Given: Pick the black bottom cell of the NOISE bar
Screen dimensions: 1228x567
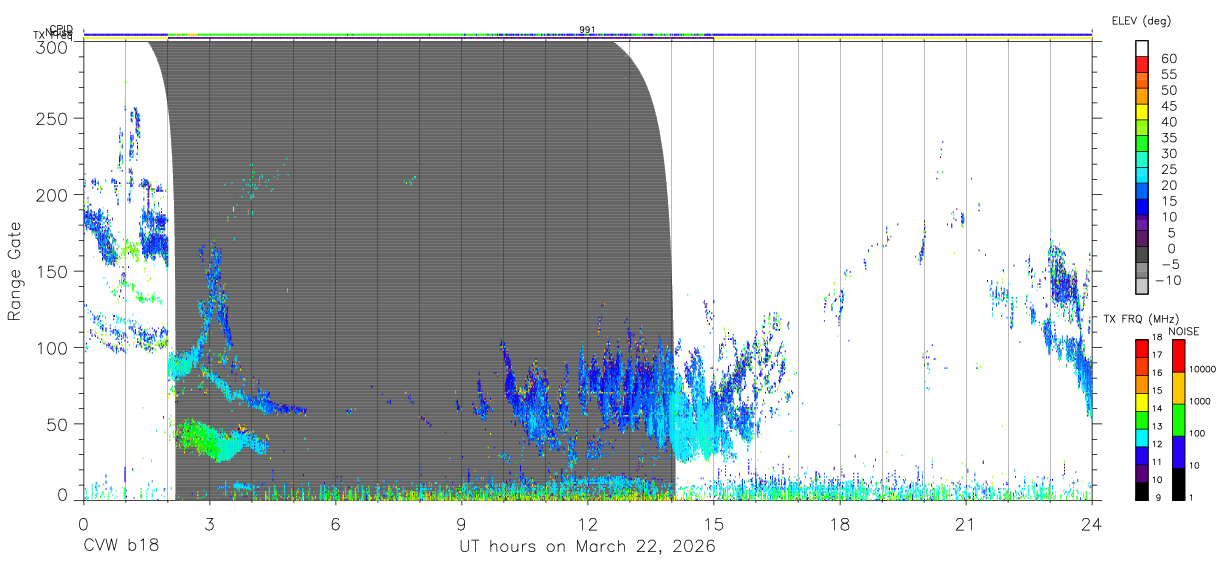Looking at the screenshot, I should 1177,482.
